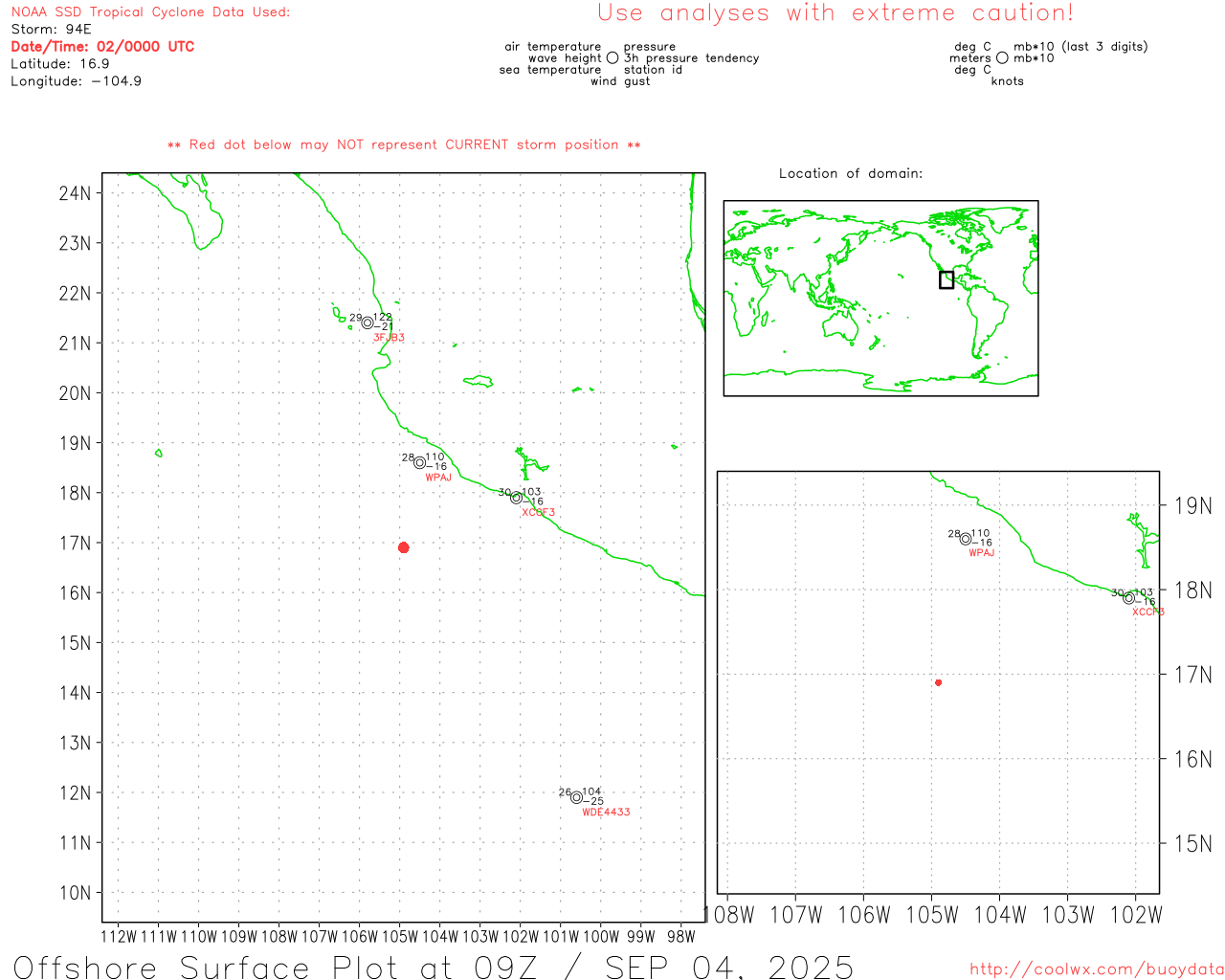This screenshot has width=1225, height=980.
Task: Click the 'Date/Time: 02/0000 UTC' text
Action: [102, 47]
